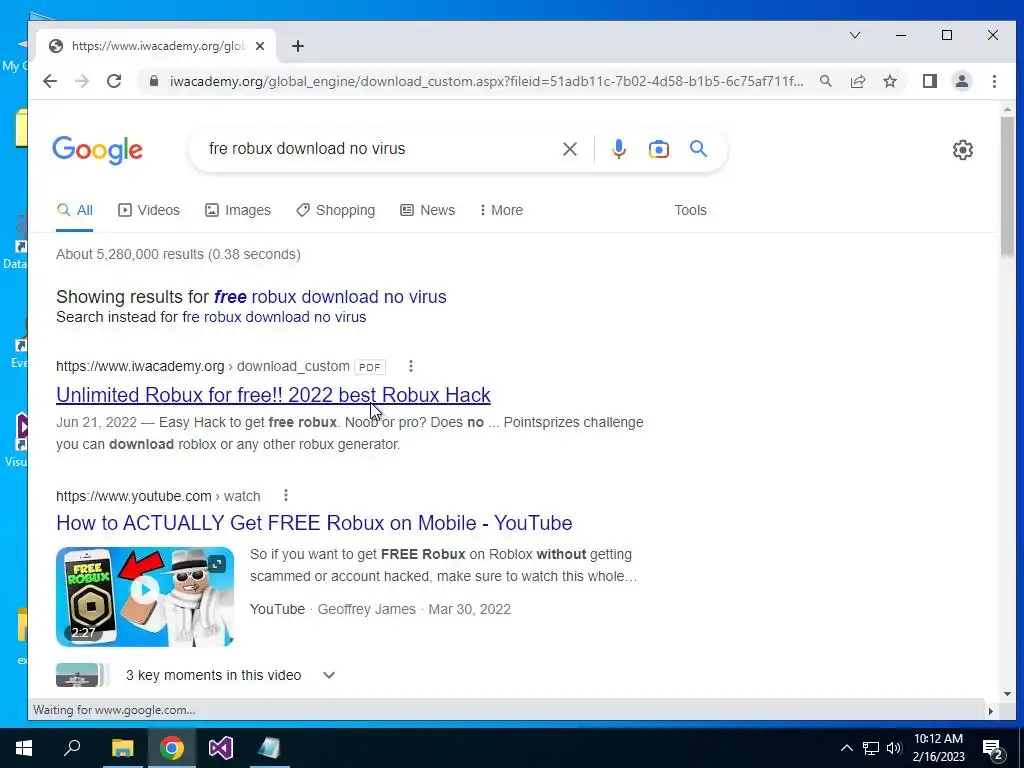Open Visual Studio from taskbar
This screenshot has height=768, width=1024.
coord(221,748)
